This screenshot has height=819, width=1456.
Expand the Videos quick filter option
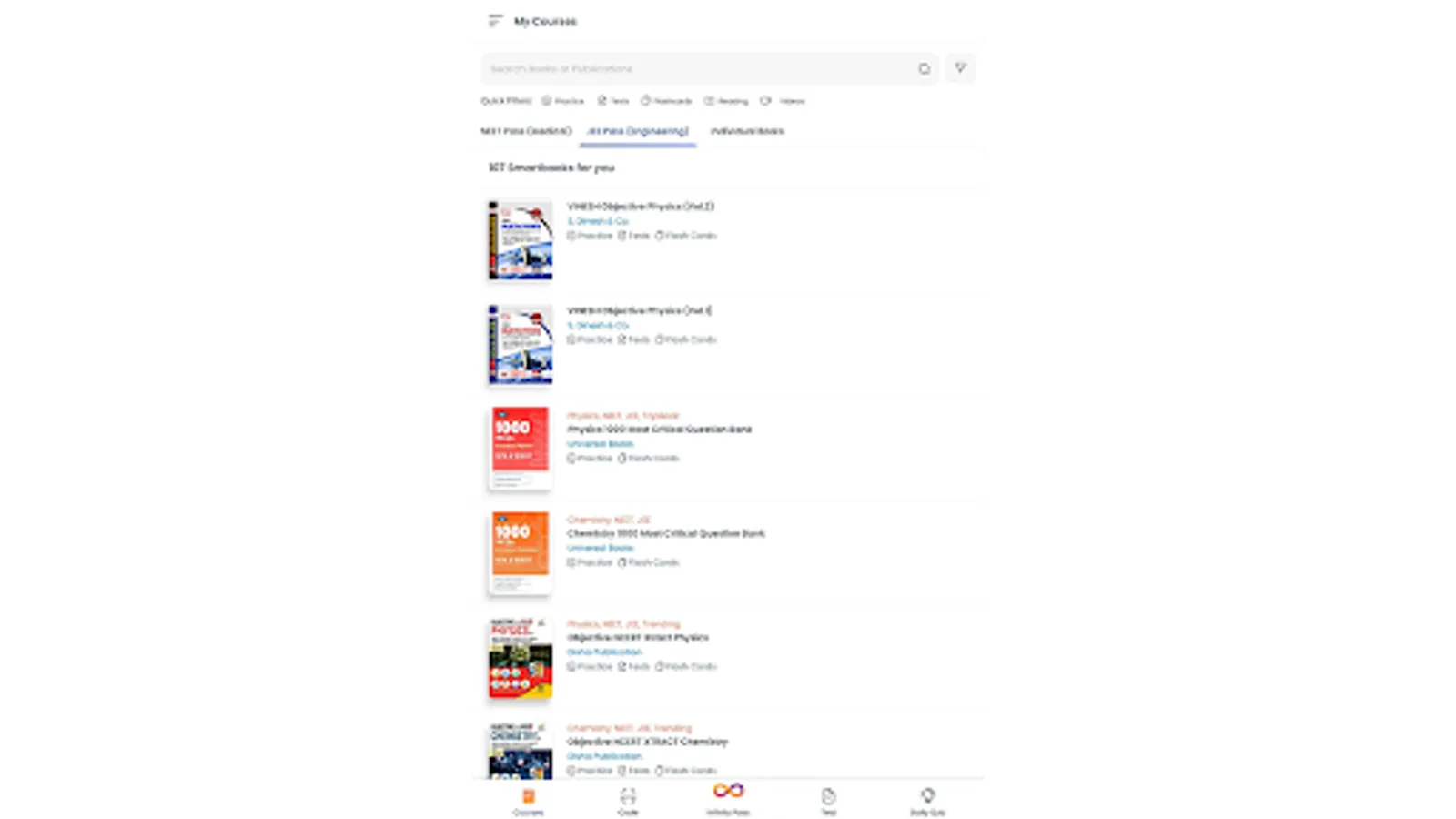(x=784, y=101)
